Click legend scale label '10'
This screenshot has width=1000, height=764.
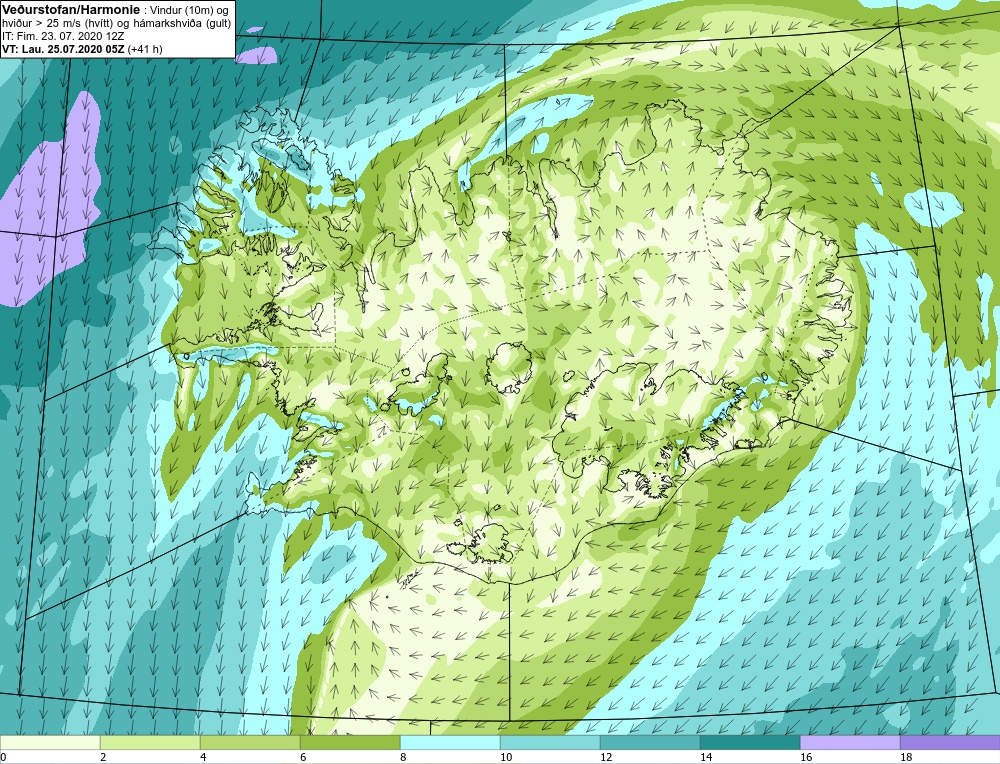click(x=506, y=757)
